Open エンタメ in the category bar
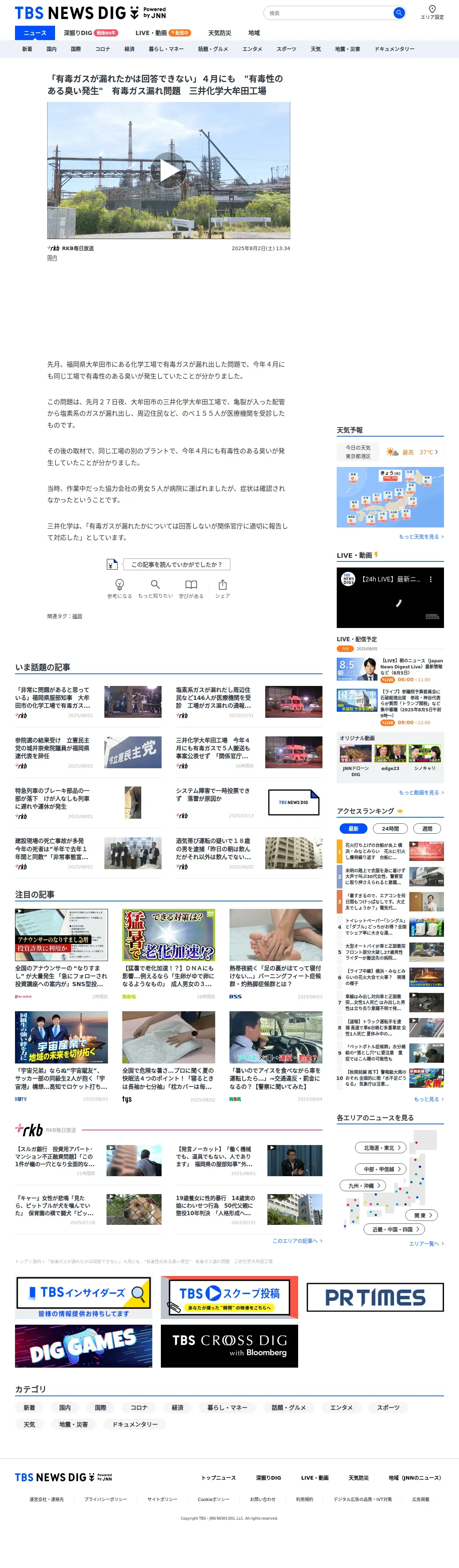This screenshot has width=459, height=1568. point(252,49)
